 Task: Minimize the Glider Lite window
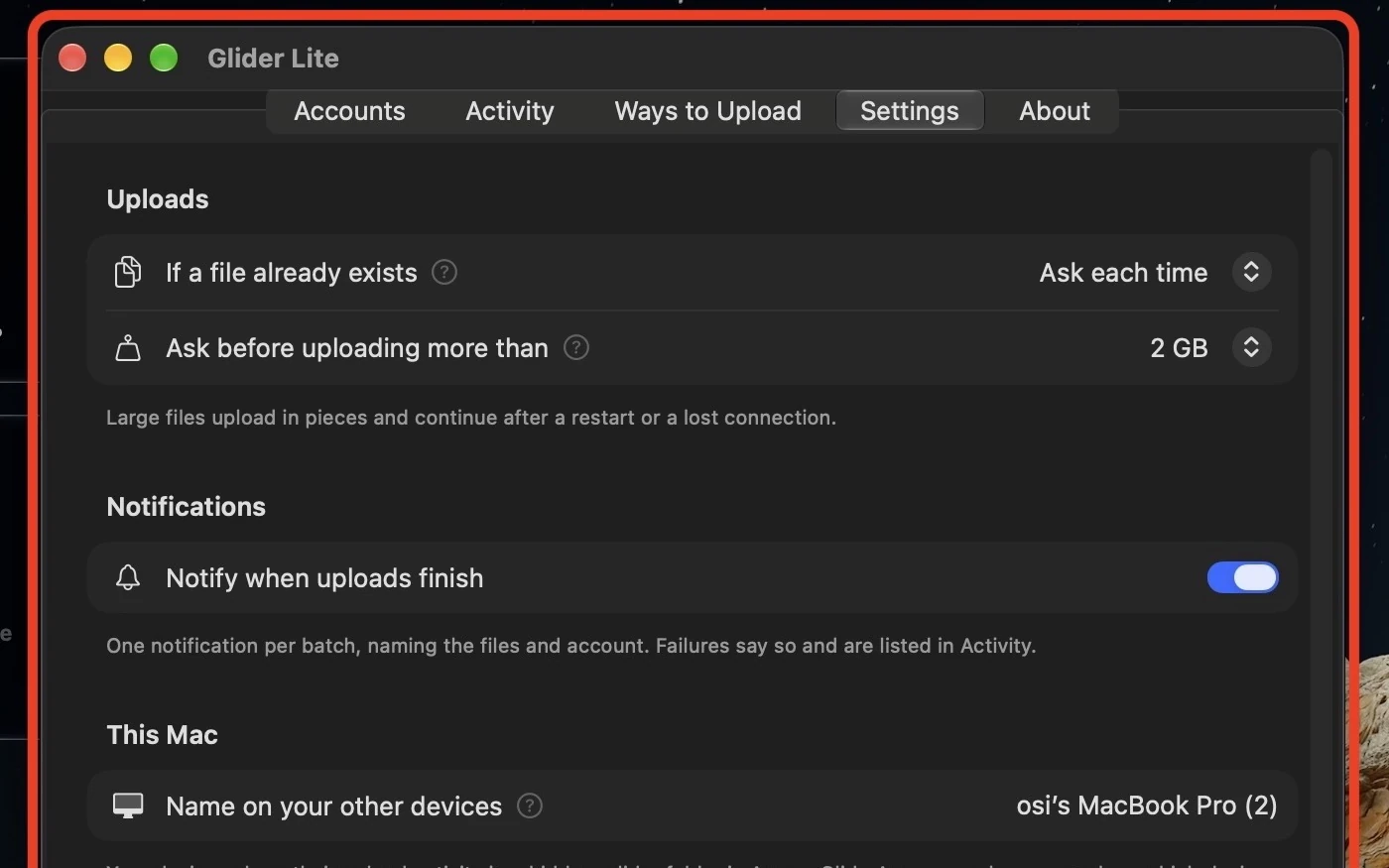(x=118, y=59)
